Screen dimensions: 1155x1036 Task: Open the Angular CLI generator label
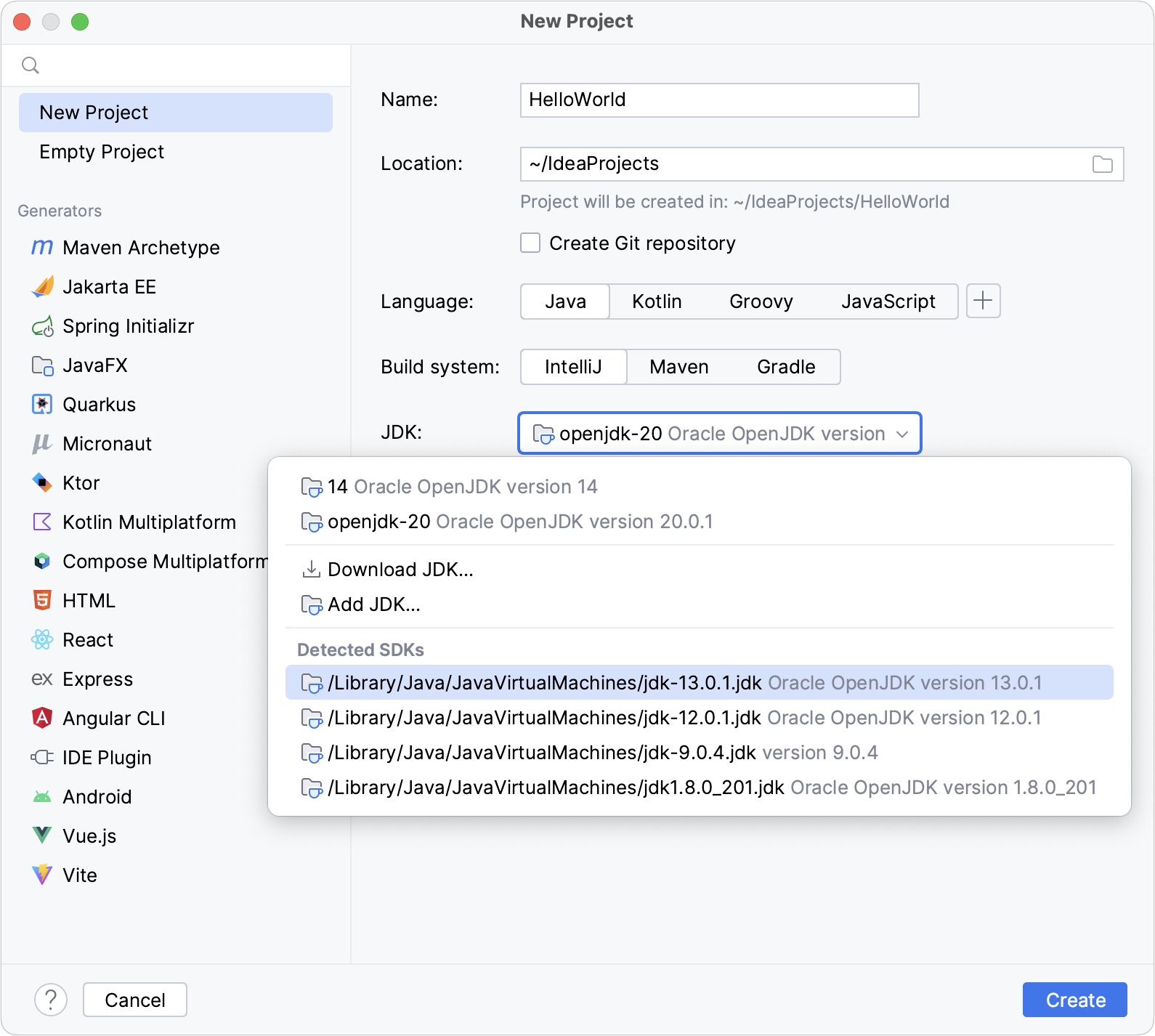[x=114, y=719]
